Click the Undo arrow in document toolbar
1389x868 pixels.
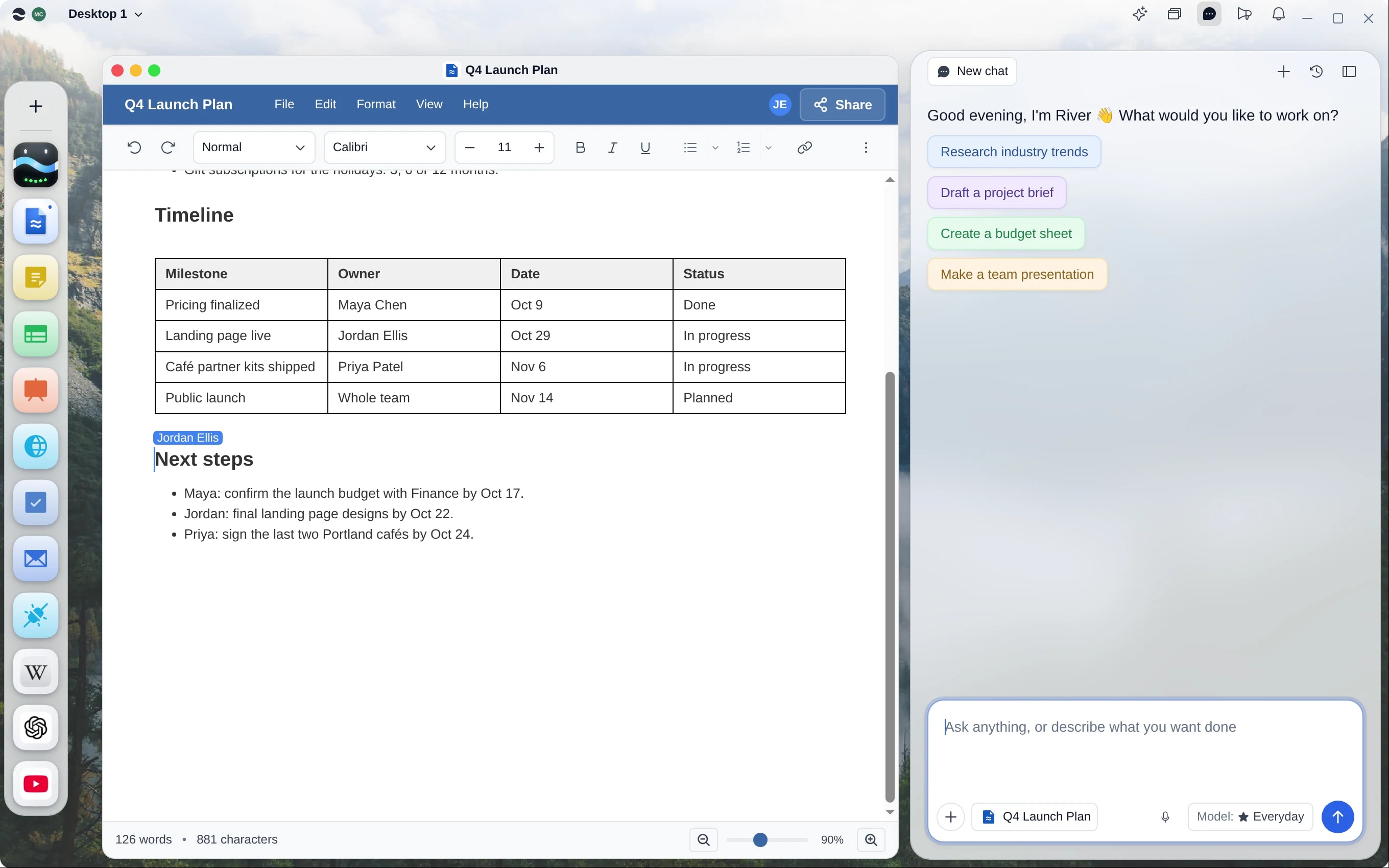pos(134,148)
